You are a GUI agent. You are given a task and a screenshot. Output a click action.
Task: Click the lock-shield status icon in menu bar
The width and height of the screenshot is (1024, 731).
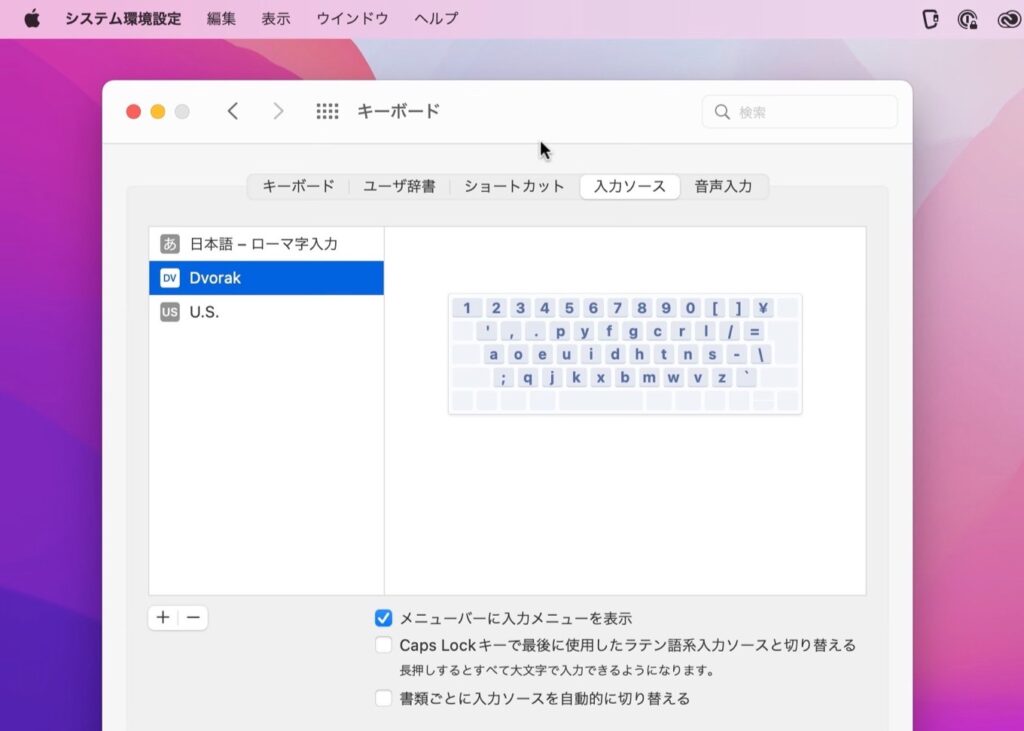(967, 20)
